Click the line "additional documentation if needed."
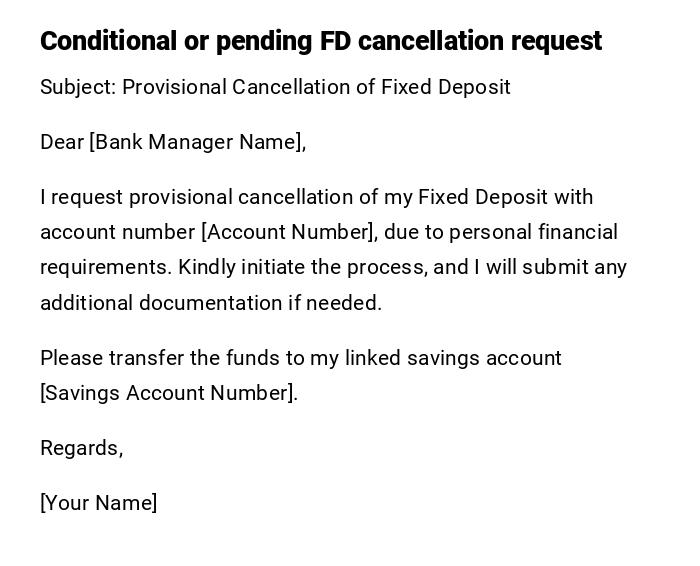This screenshot has width=700, height=566. (210, 303)
